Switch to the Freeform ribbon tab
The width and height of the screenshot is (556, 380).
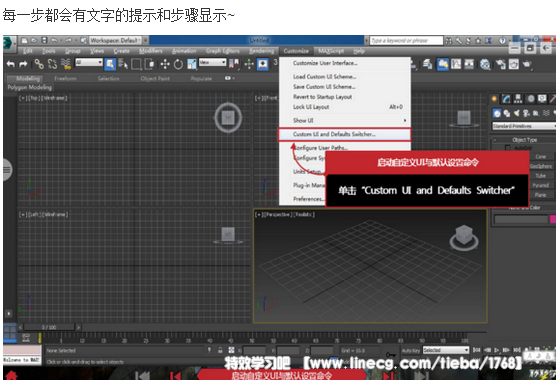[65, 78]
